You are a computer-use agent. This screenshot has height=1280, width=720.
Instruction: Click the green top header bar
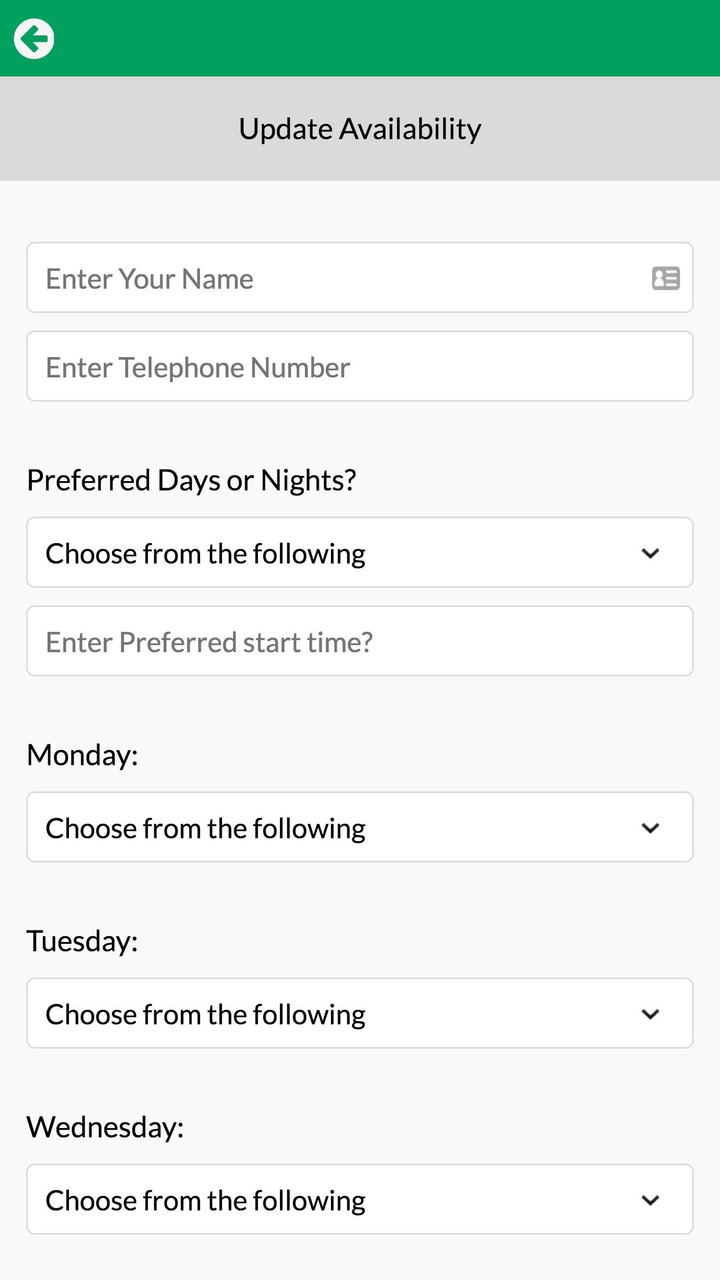pos(400,38)
